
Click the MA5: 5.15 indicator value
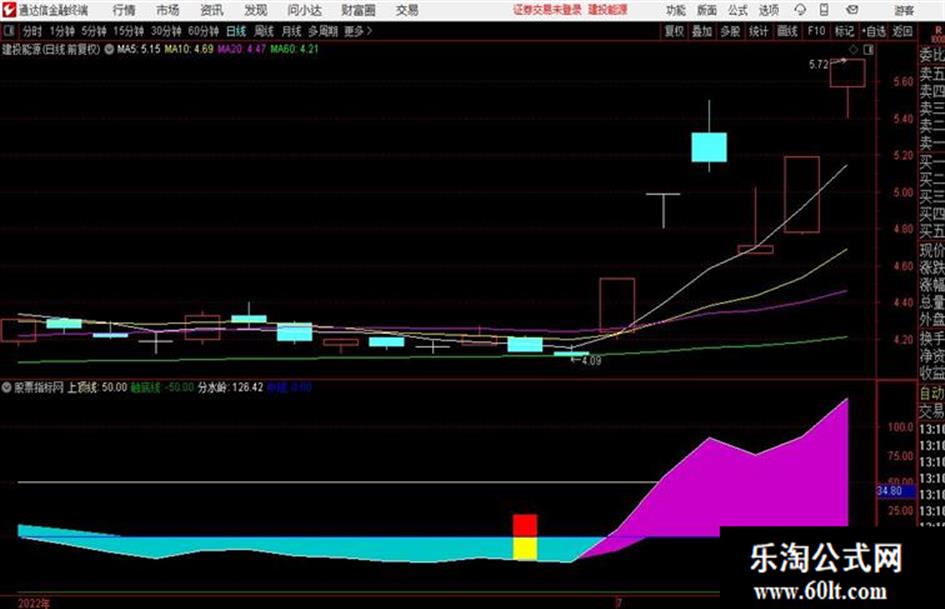(x=139, y=49)
